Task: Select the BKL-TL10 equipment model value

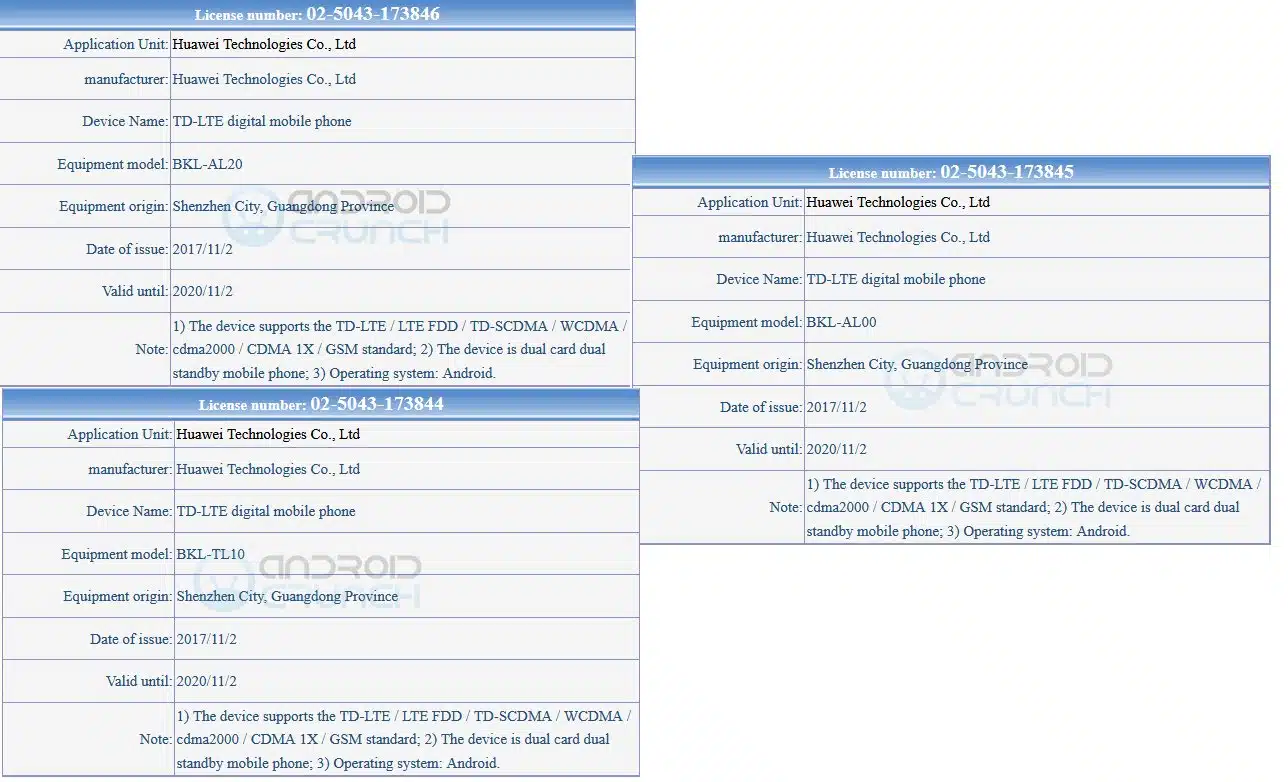Action: coord(211,554)
